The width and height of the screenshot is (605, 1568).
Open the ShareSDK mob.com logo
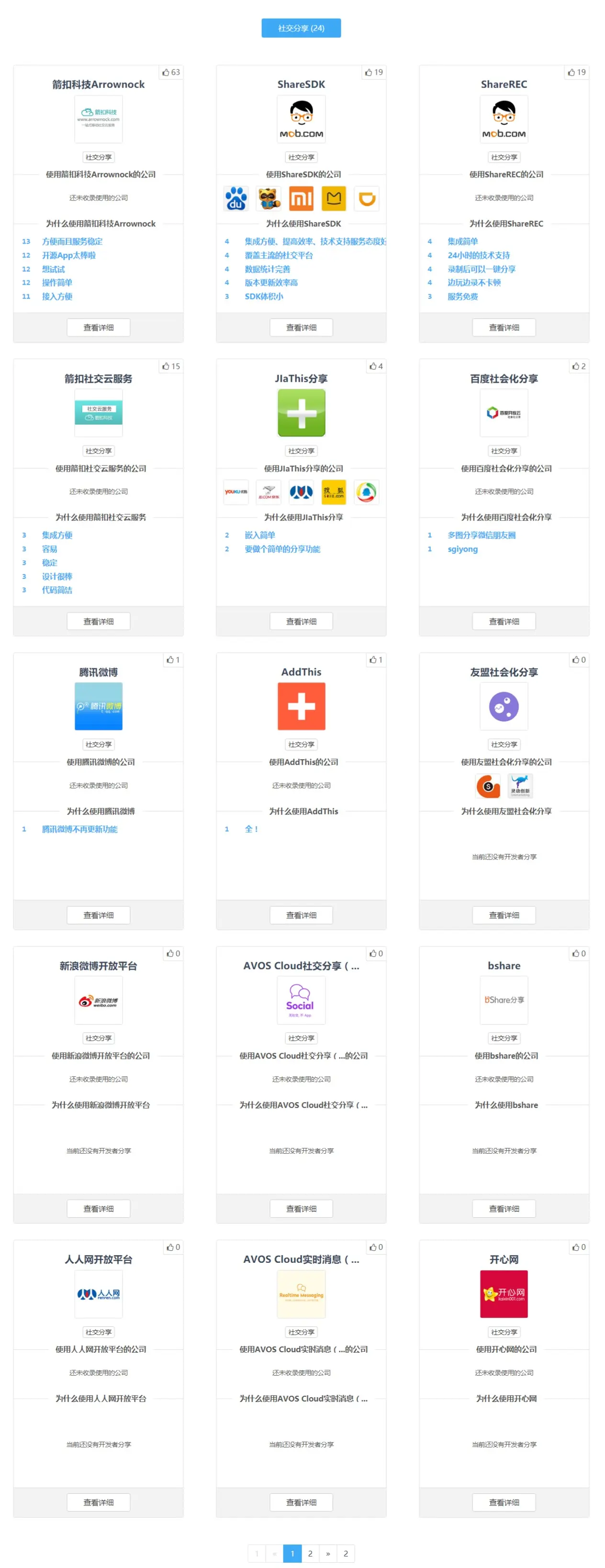pyautogui.click(x=302, y=119)
